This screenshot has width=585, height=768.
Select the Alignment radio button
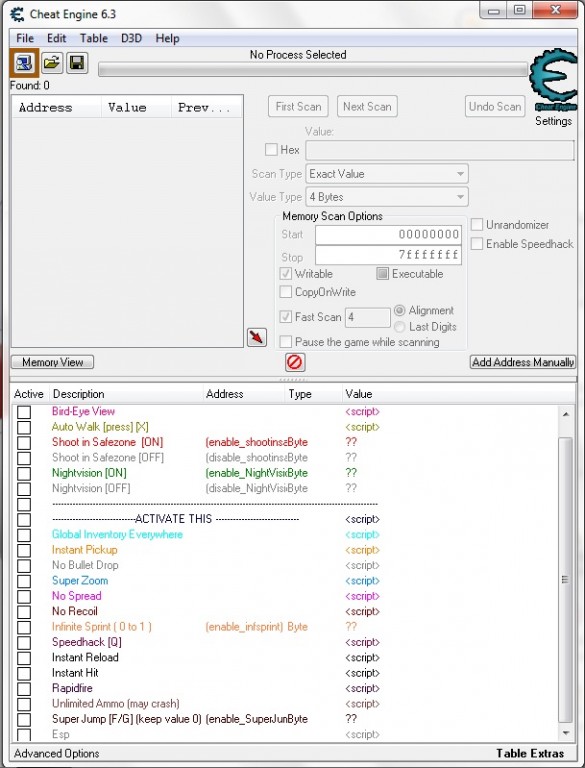[x=400, y=311]
